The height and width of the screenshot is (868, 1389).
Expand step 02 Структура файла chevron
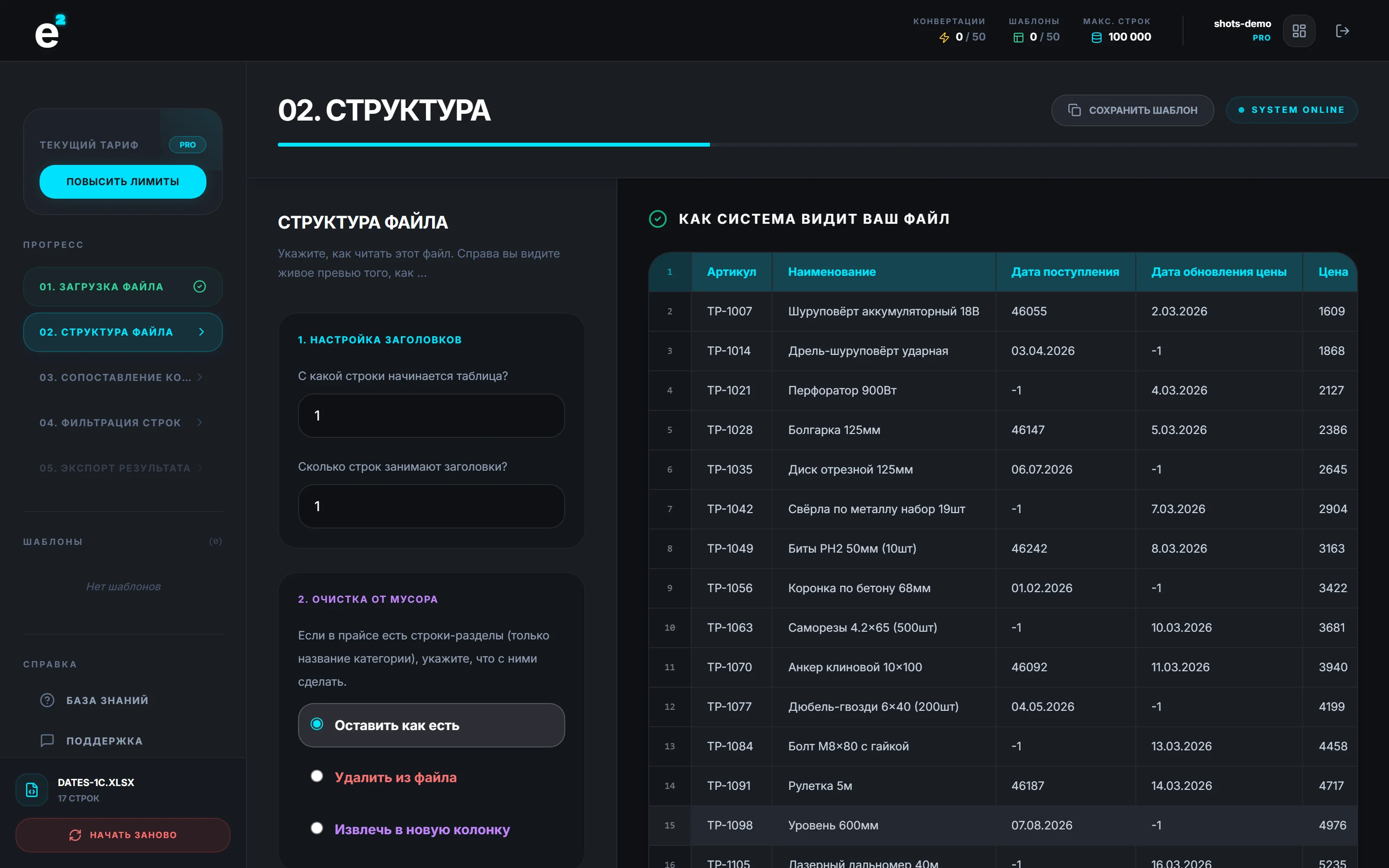coord(202,332)
